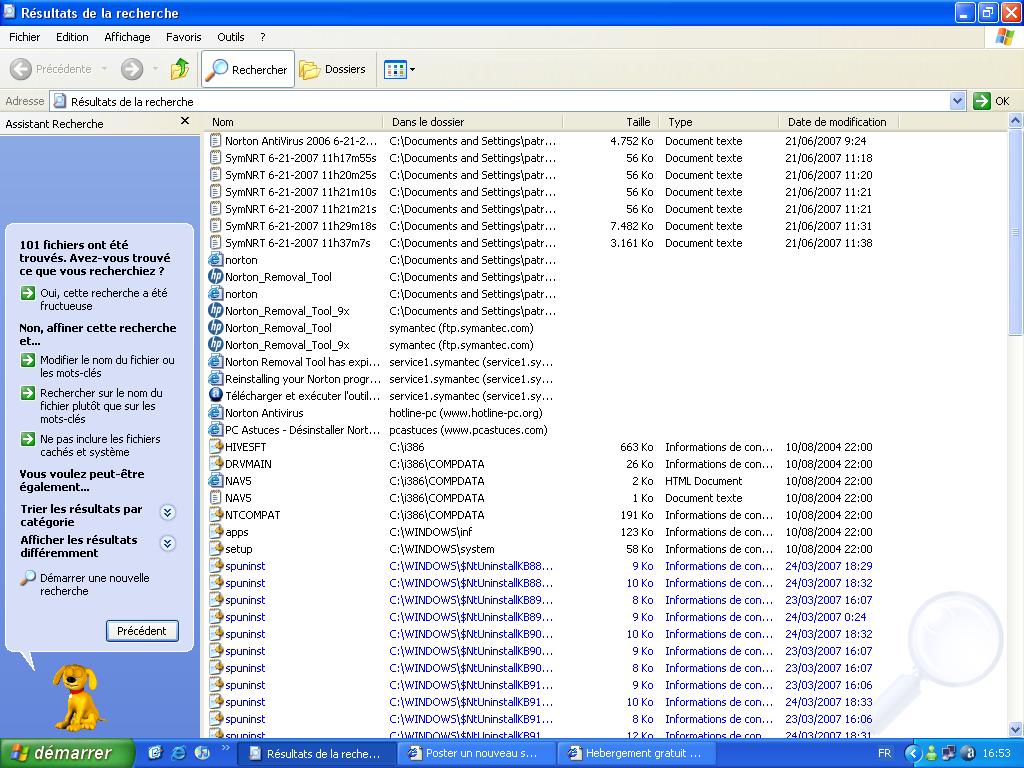Select setup file in WINDOWS\system
The image size is (1024, 768).
click(238, 549)
